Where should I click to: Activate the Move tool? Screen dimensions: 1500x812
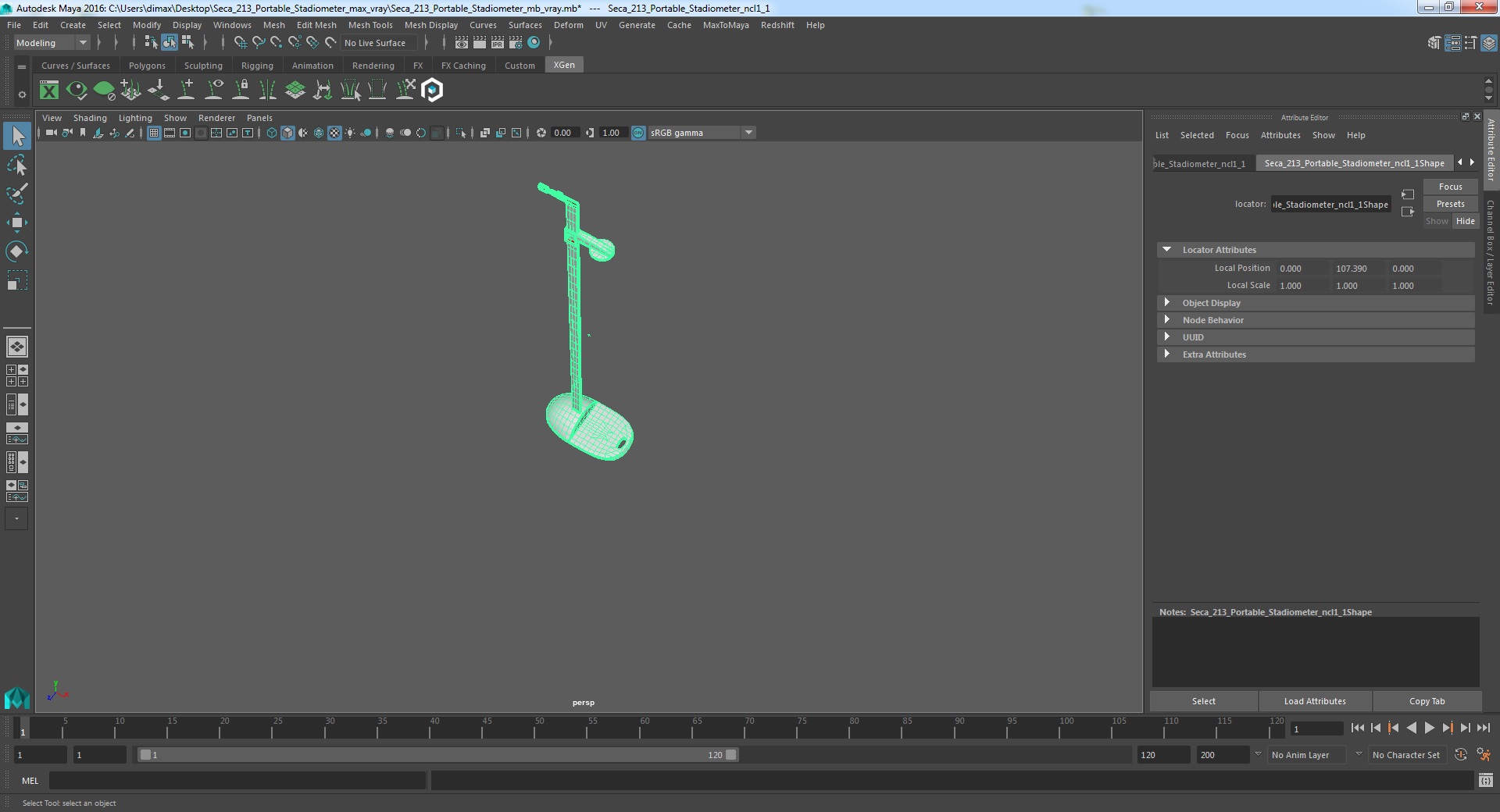pos(17,223)
